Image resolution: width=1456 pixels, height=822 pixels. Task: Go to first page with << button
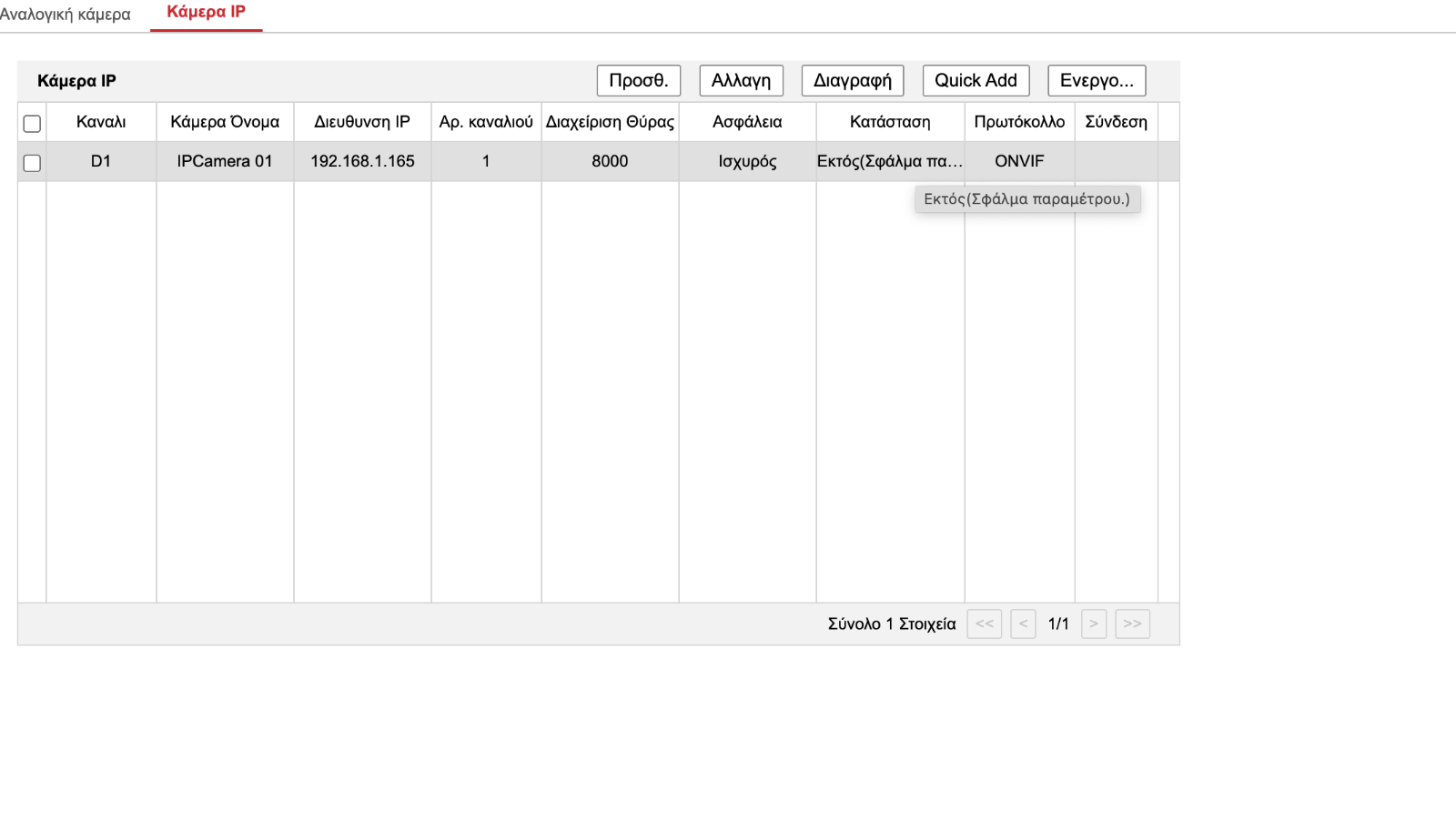point(985,624)
